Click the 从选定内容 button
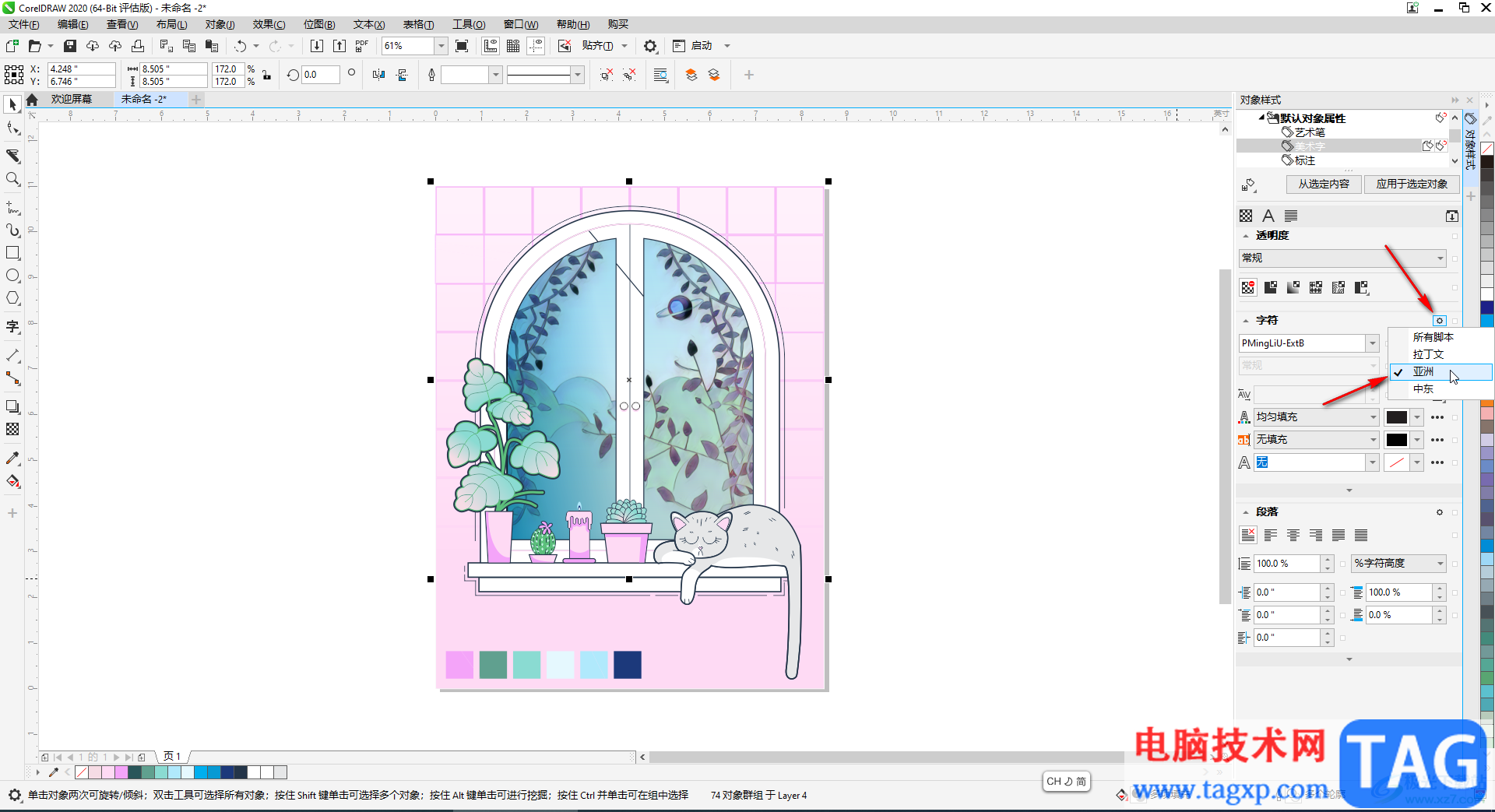The height and width of the screenshot is (812, 1495). [1324, 185]
